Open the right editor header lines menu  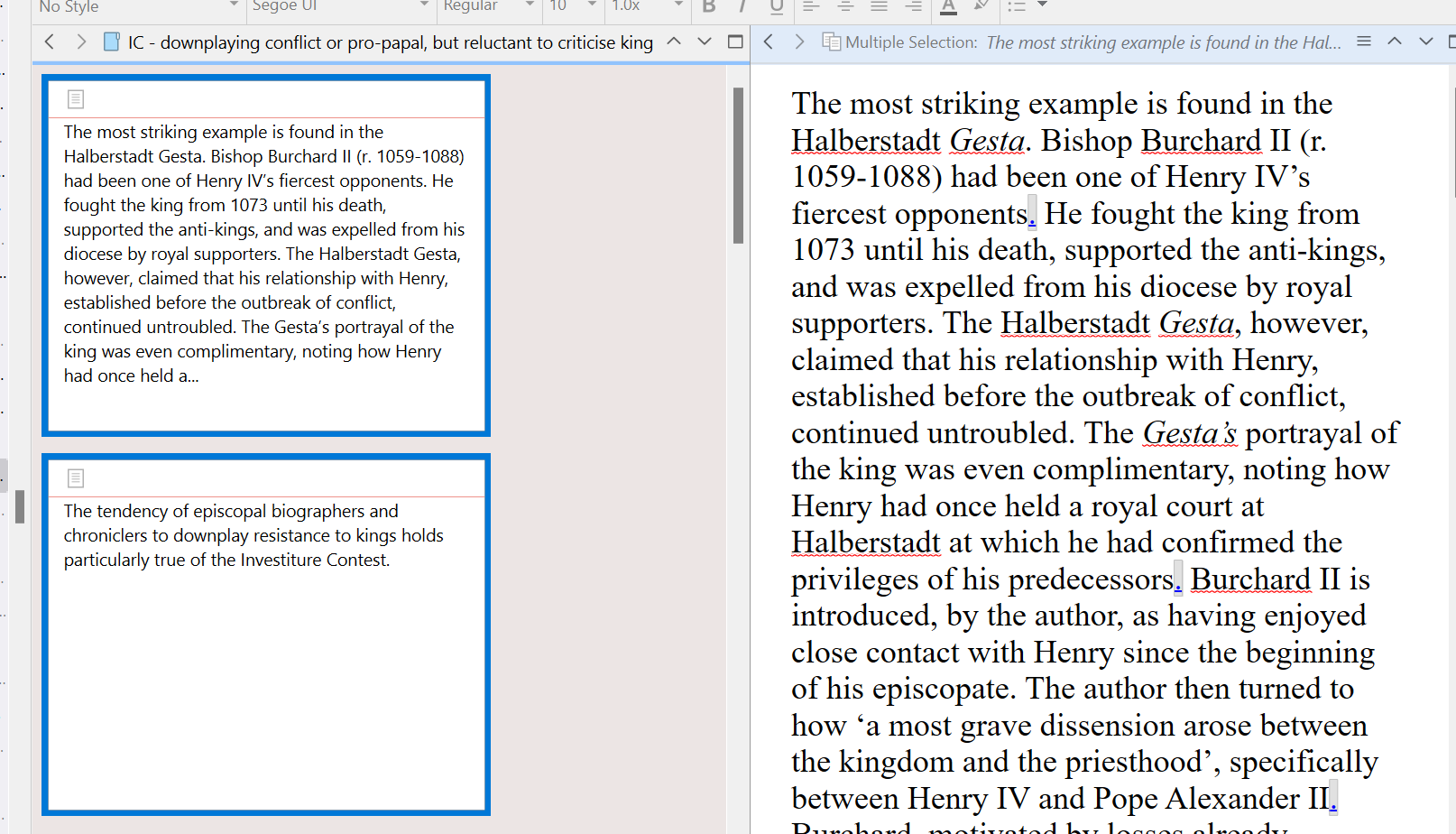[1364, 42]
